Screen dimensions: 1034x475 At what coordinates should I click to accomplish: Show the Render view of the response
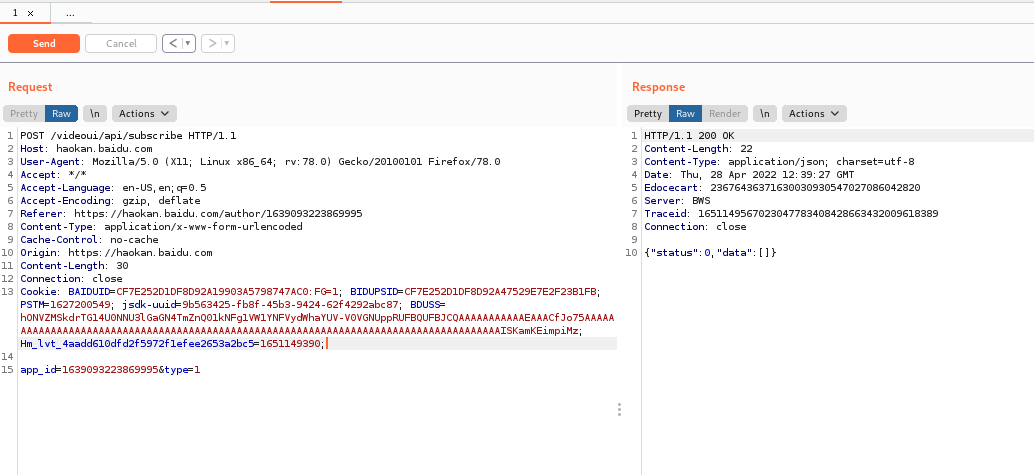(725, 114)
